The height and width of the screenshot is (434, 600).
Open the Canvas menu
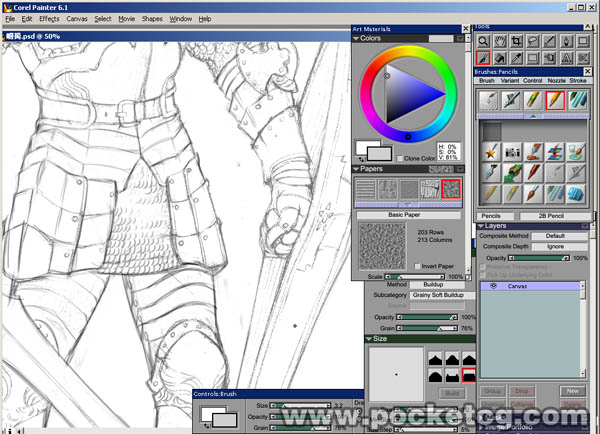point(77,19)
